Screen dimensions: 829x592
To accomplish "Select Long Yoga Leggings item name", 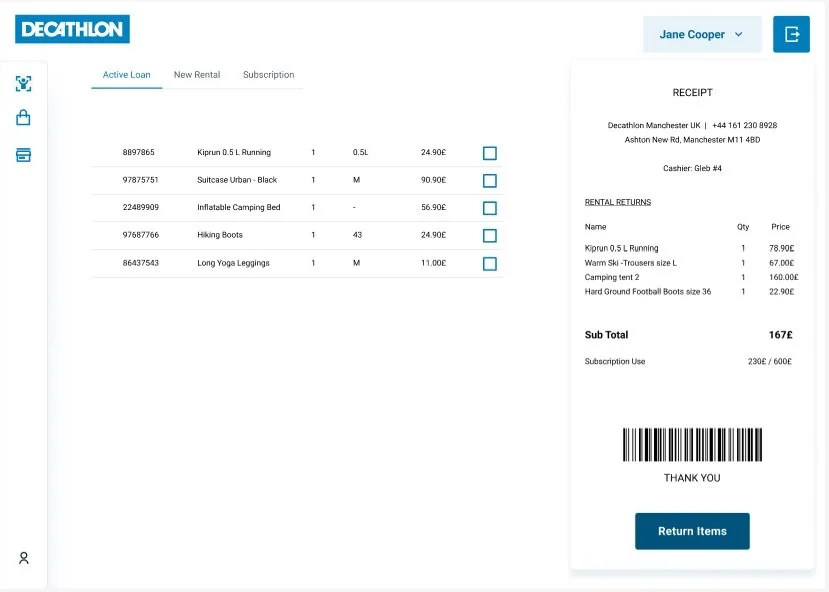I will [x=233, y=263].
